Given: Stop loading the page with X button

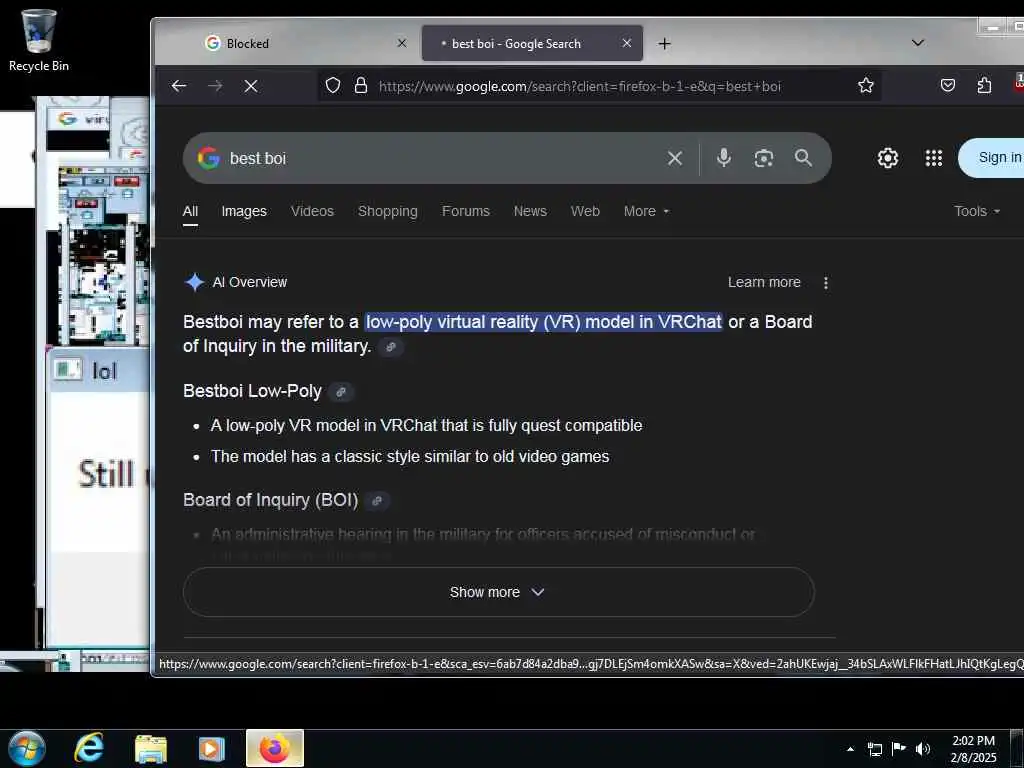Looking at the screenshot, I should tap(251, 86).
